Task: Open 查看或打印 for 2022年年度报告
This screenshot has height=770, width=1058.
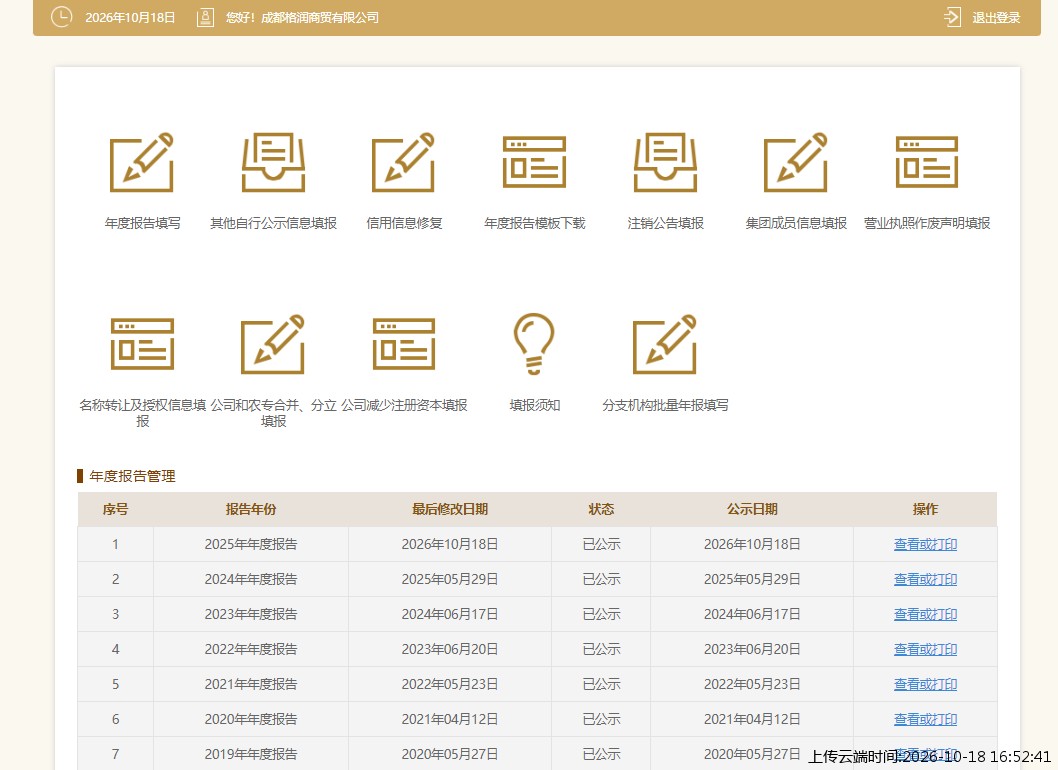Action: 925,649
